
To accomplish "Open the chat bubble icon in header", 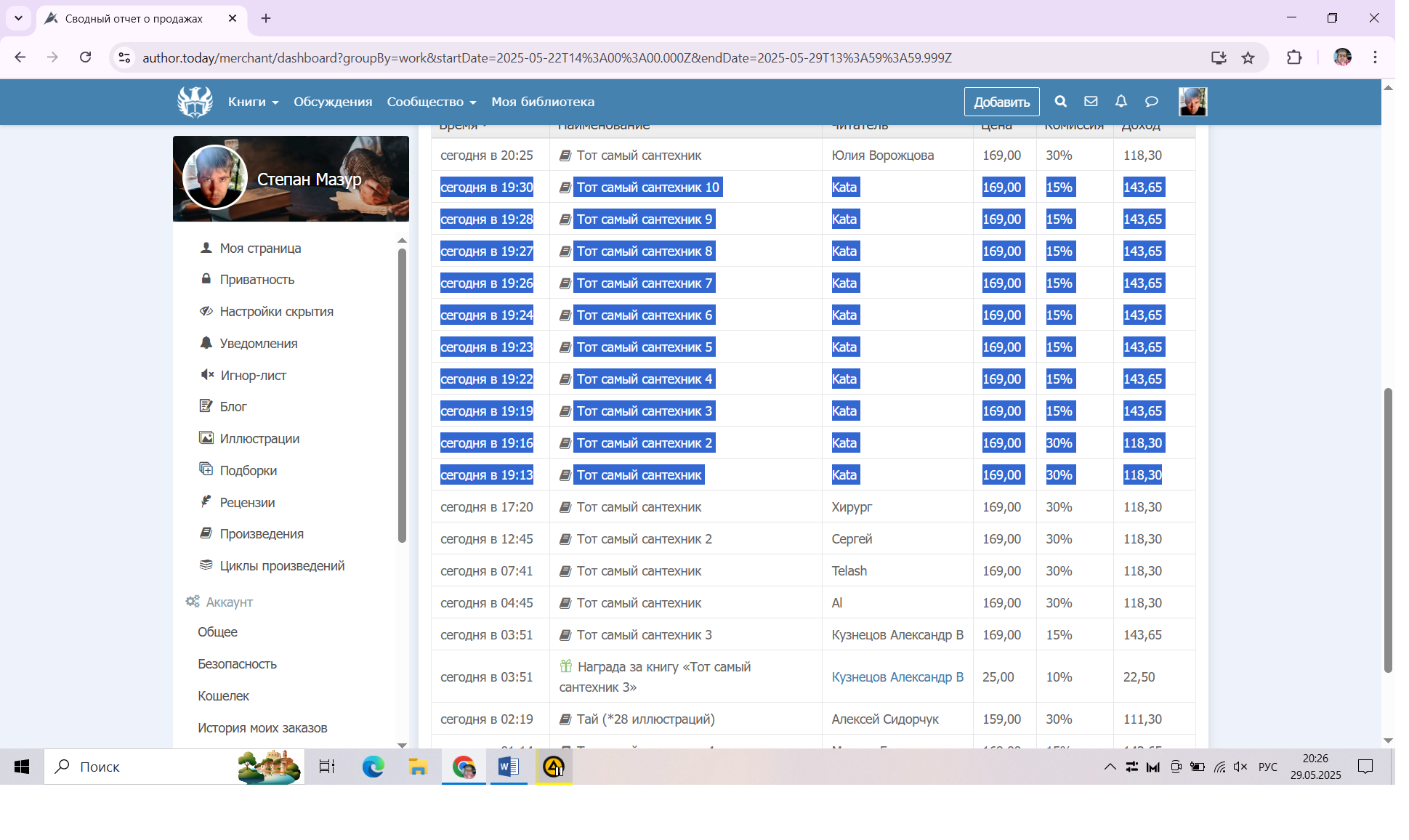I will [x=1152, y=102].
